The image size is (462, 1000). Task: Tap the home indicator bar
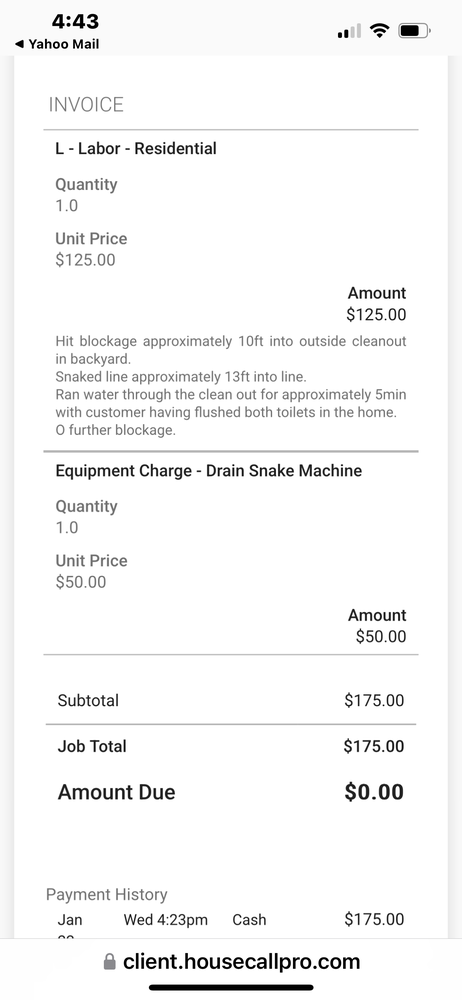pyautogui.click(x=231, y=987)
